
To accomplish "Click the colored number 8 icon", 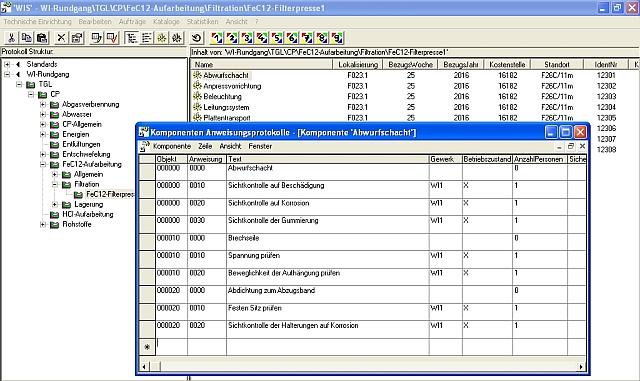I will click(x=322, y=38).
